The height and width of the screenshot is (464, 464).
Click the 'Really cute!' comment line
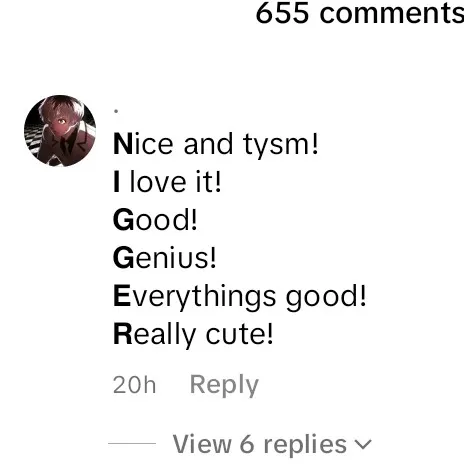[x=193, y=334]
